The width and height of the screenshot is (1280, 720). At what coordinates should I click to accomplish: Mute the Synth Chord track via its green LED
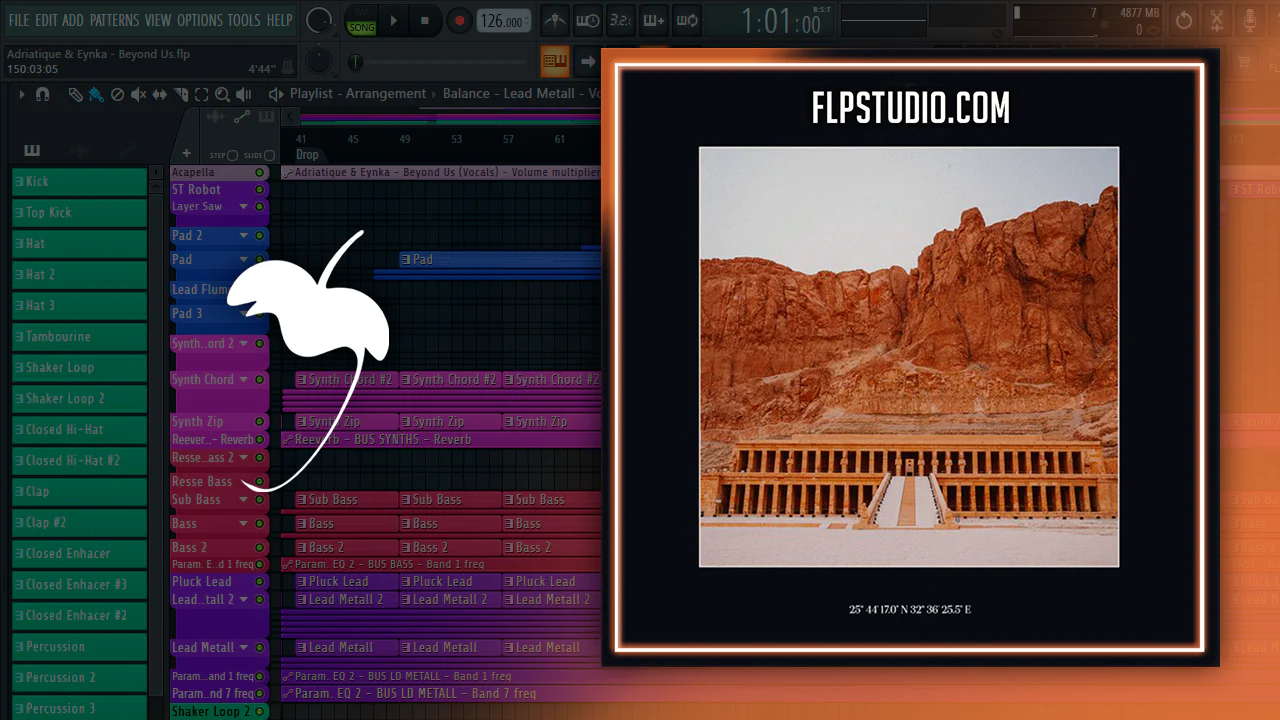[260, 380]
